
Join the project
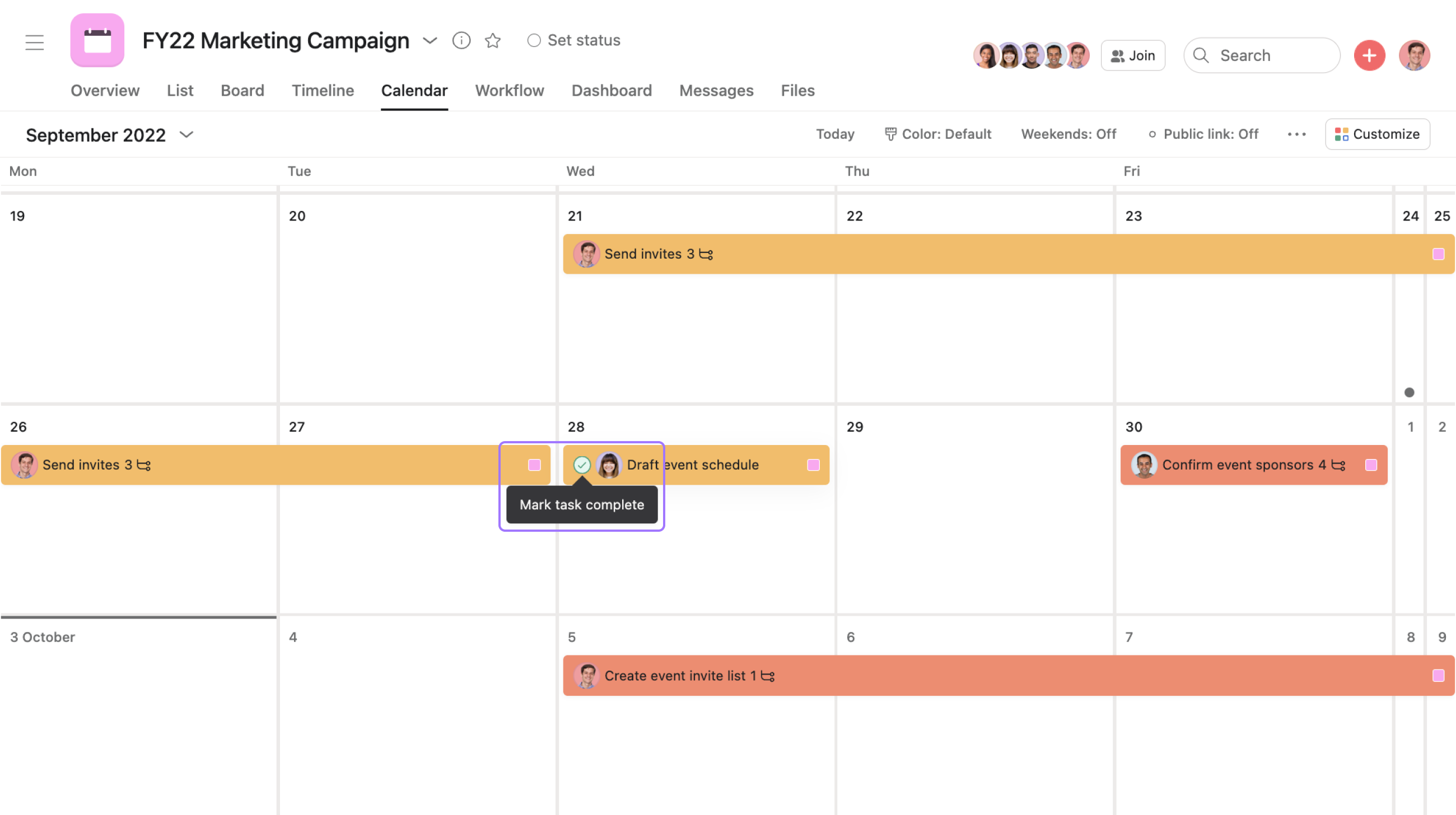coord(1133,55)
